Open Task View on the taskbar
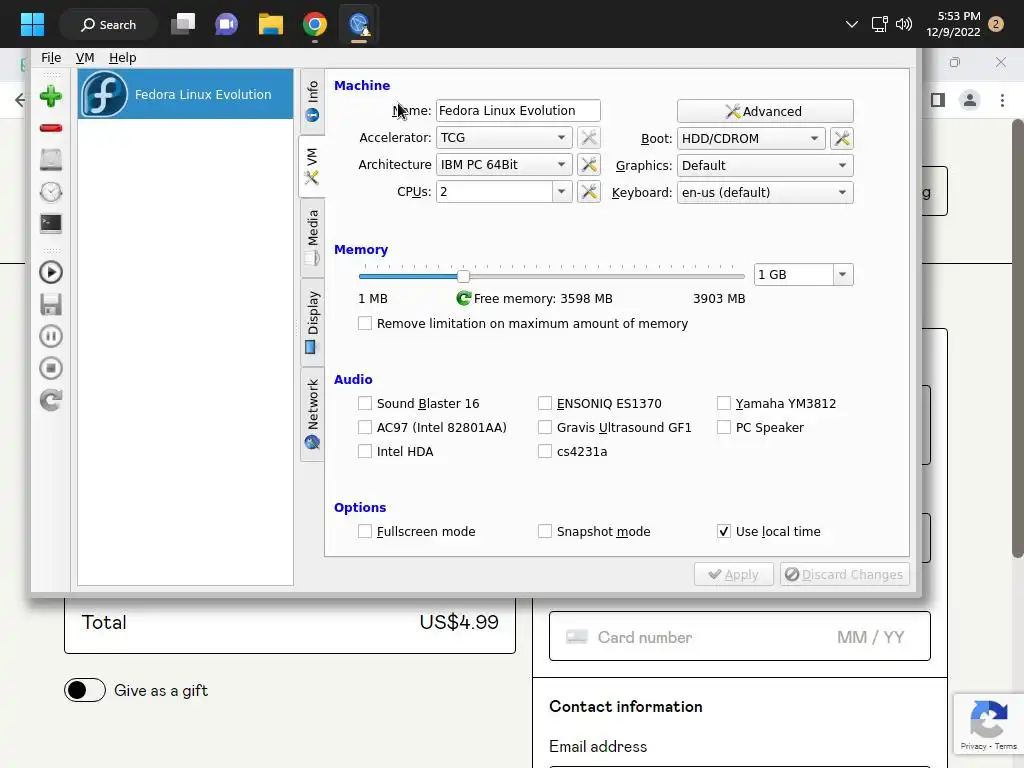The image size is (1024, 768). tap(183, 24)
